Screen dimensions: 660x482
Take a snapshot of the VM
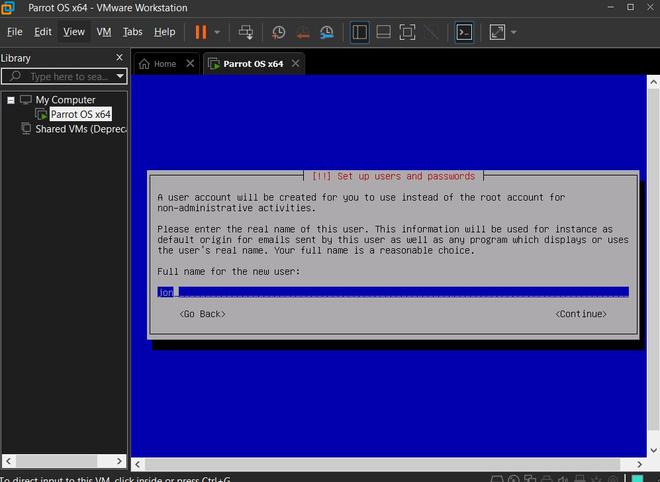279,32
